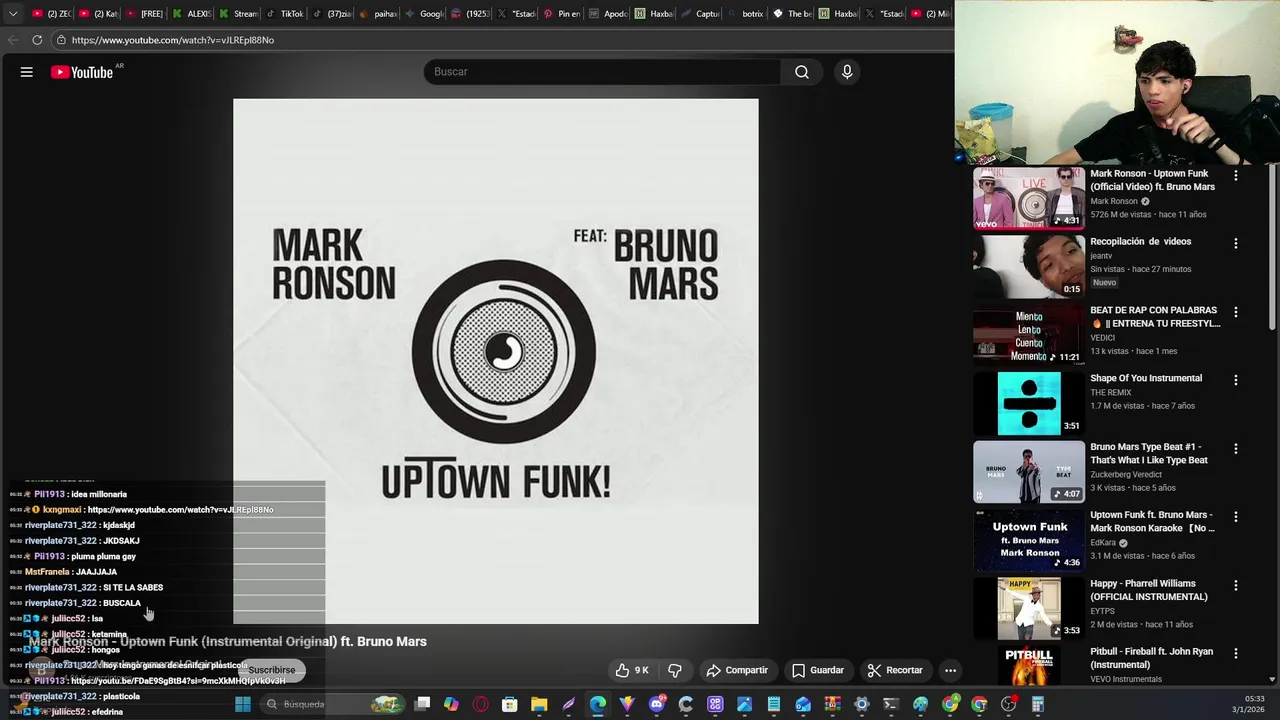
Task: Switch to the botrix browser tab
Action: (746, 14)
